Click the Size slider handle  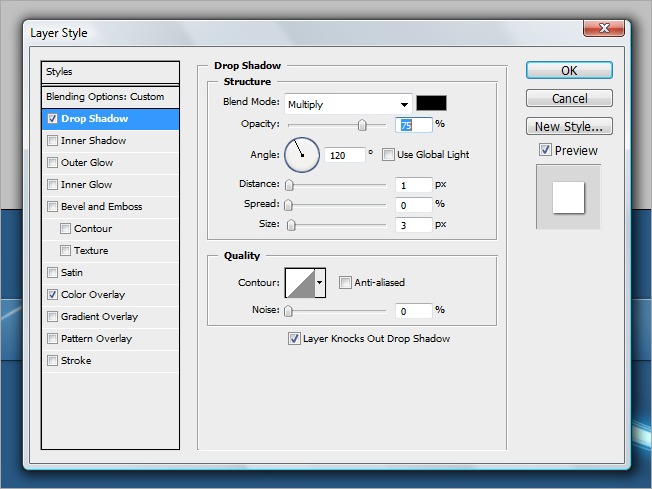coord(291,225)
